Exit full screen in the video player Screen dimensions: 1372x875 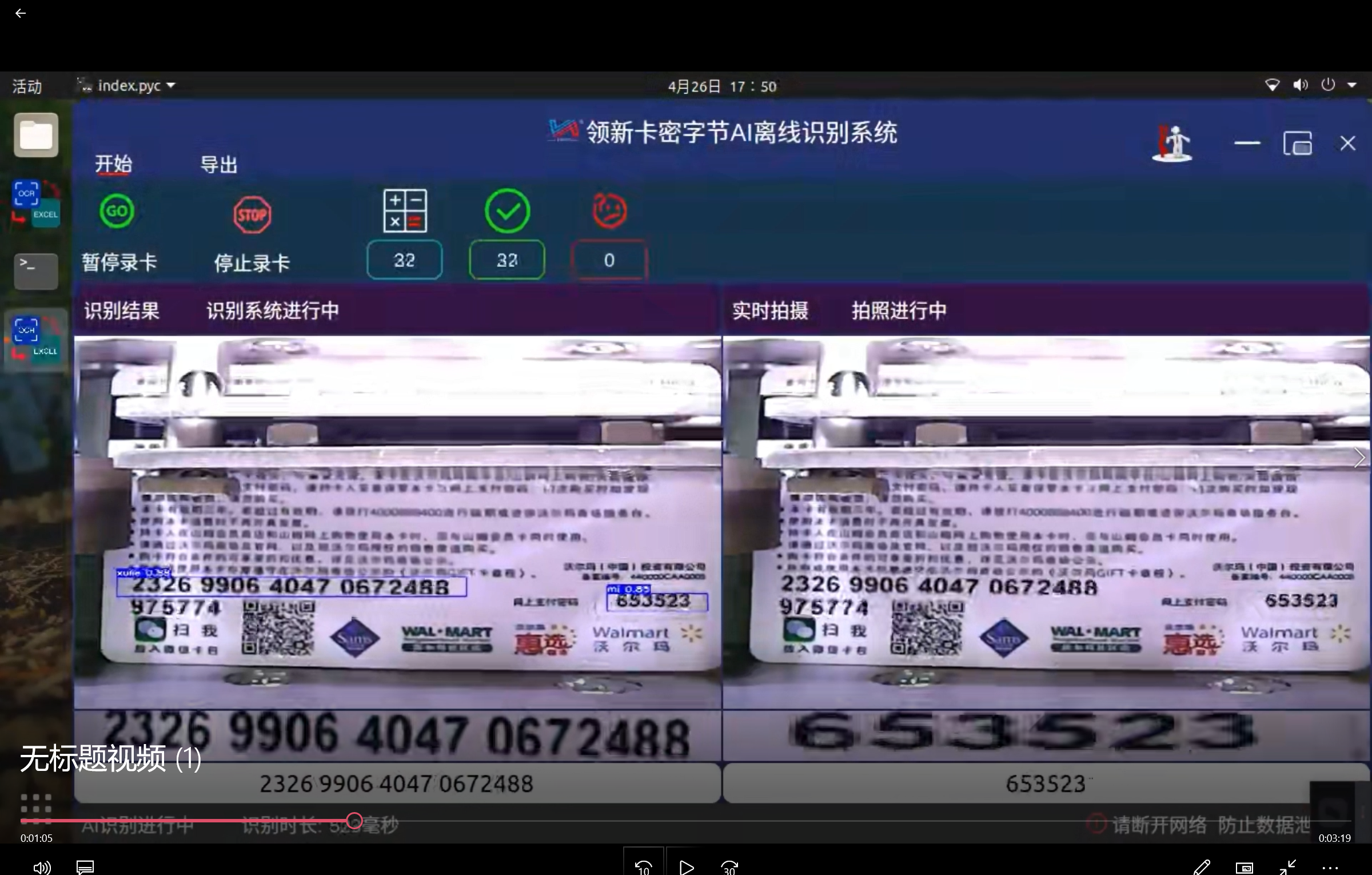tap(1287, 867)
